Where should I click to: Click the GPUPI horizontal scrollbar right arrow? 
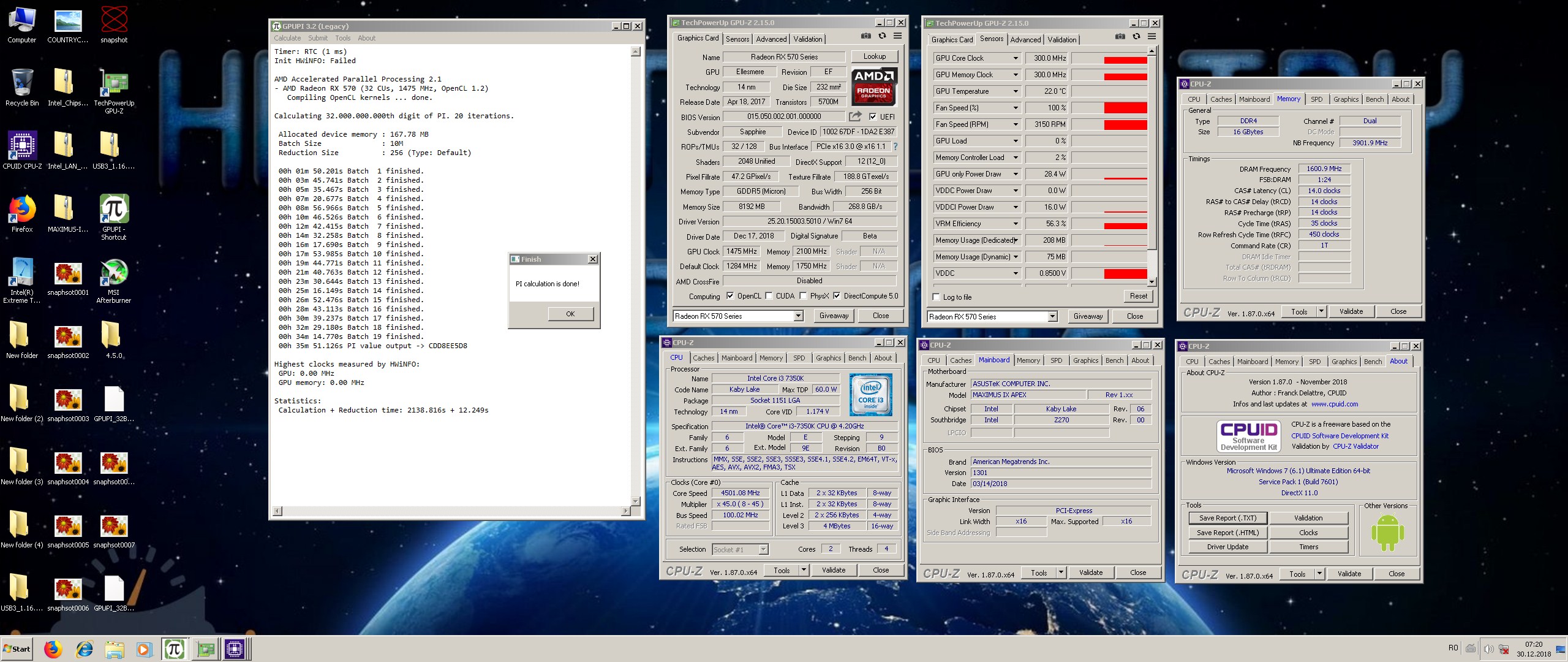[625, 511]
